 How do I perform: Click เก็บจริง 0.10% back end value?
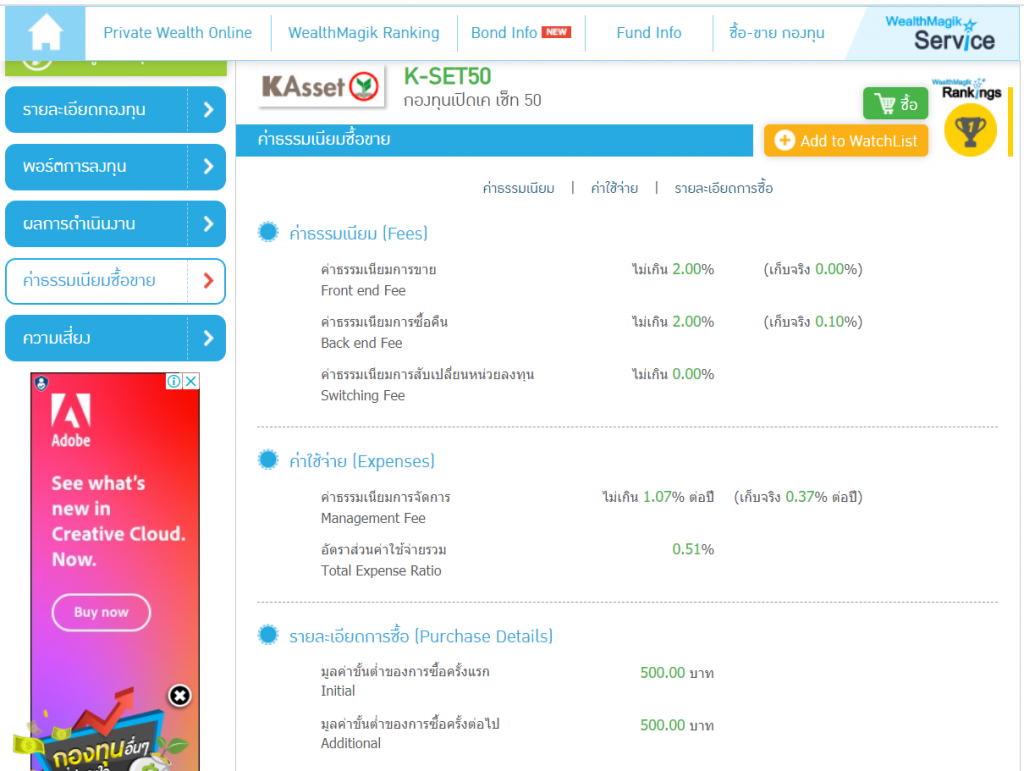[x=813, y=322]
